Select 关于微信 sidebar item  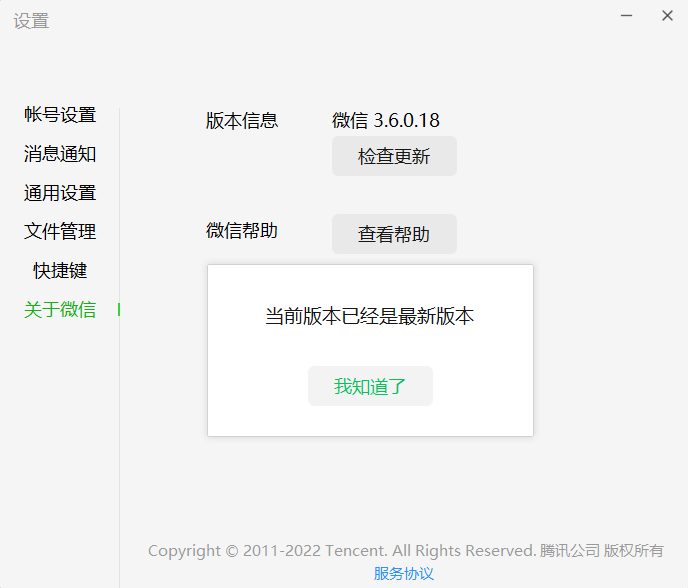(60, 310)
